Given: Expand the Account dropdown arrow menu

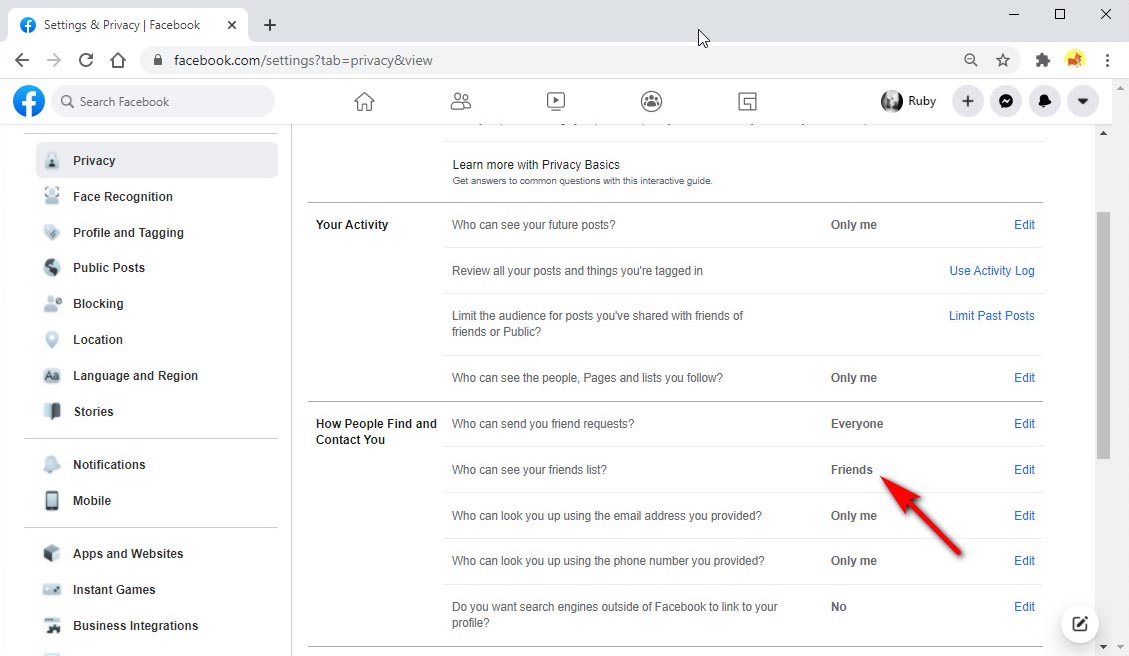Looking at the screenshot, I should [1082, 101].
